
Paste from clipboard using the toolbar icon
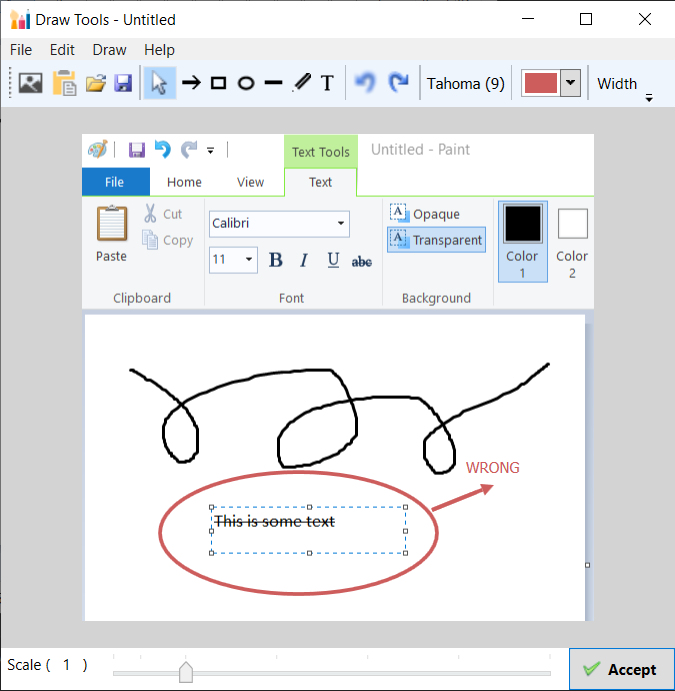tap(65, 84)
